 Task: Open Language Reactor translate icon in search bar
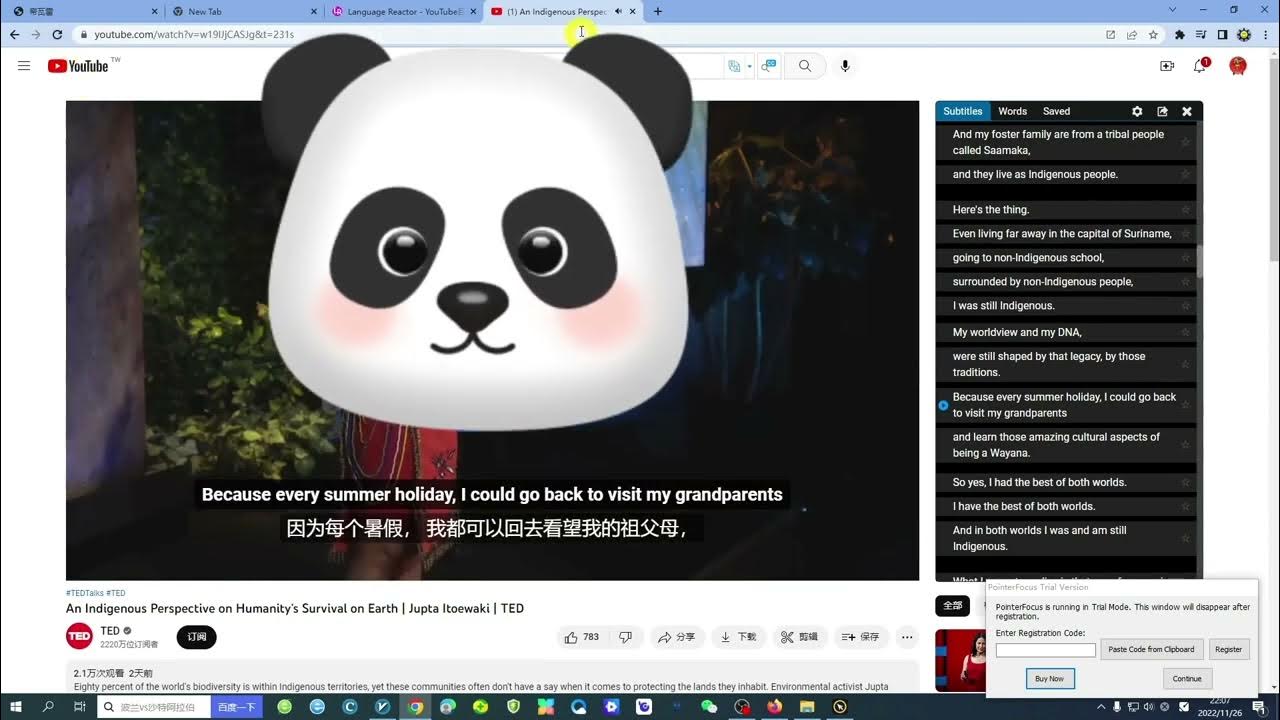pyautogui.click(x=734, y=66)
